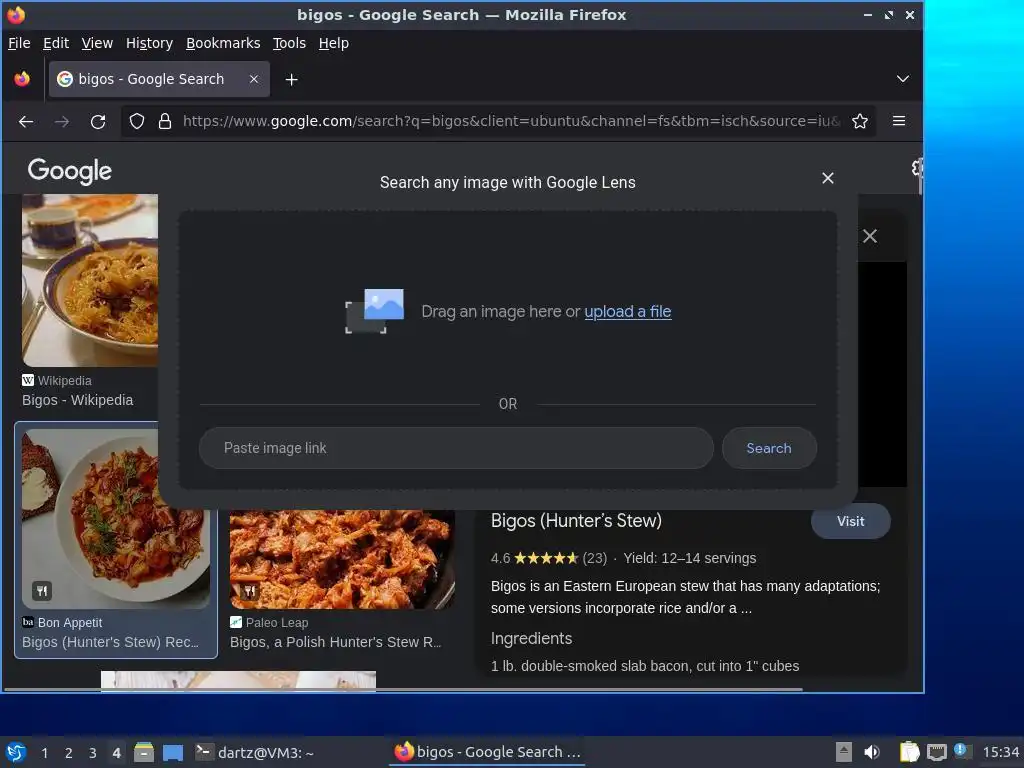The image size is (1024, 768).
Task: Click the bigos - Google Search taskbar entry
Action: pyautogui.click(x=488, y=752)
